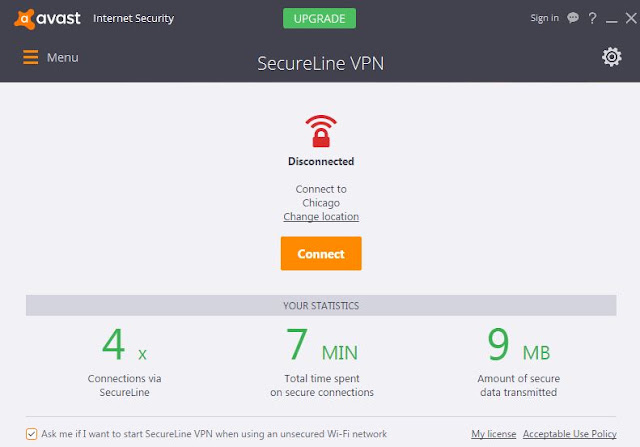Viewport: 640px width, 447px height.
Task: Click the red VPN lock status icon
Action: point(321,131)
